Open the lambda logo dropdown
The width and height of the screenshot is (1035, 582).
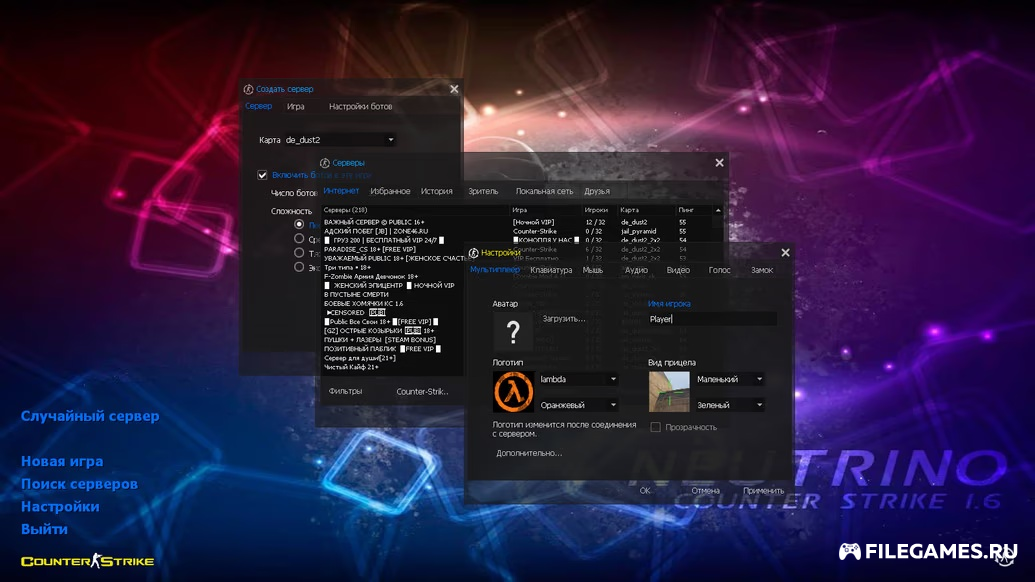coord(578,379)
